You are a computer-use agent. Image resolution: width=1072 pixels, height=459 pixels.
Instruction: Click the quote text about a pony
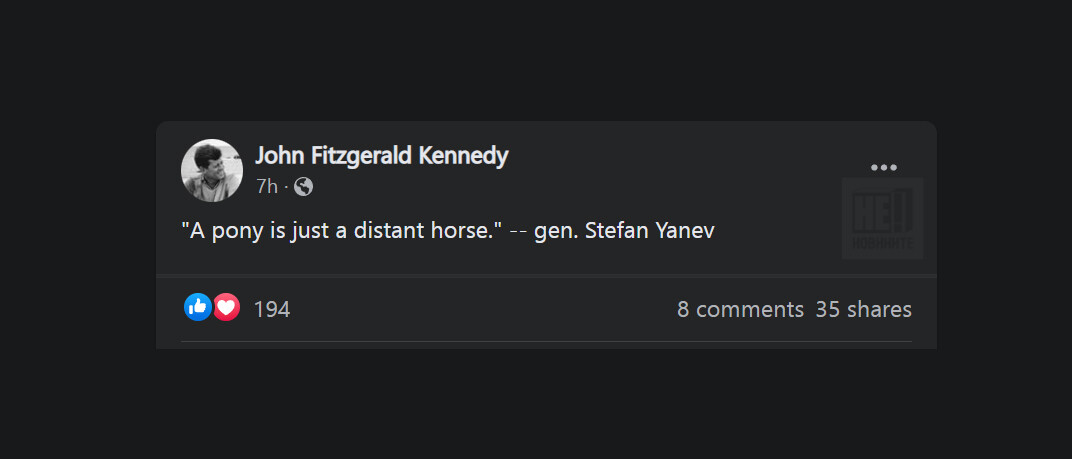click(341, 230)
